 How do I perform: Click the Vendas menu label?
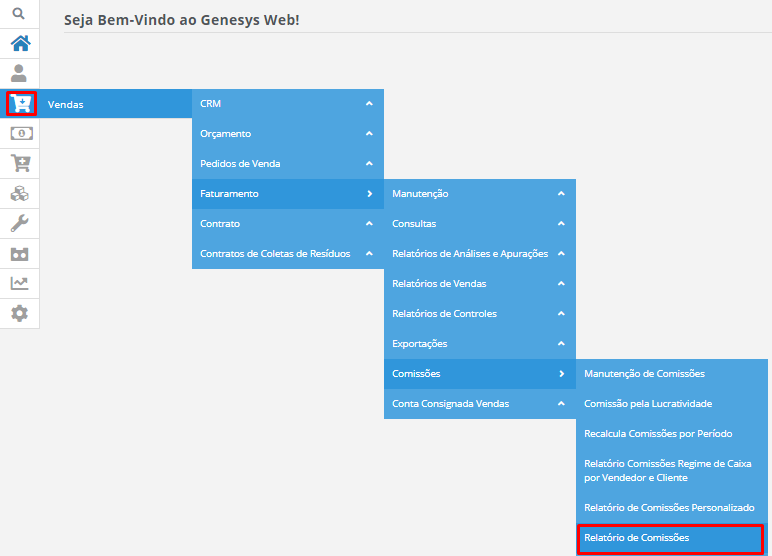[x=65, y=104]
